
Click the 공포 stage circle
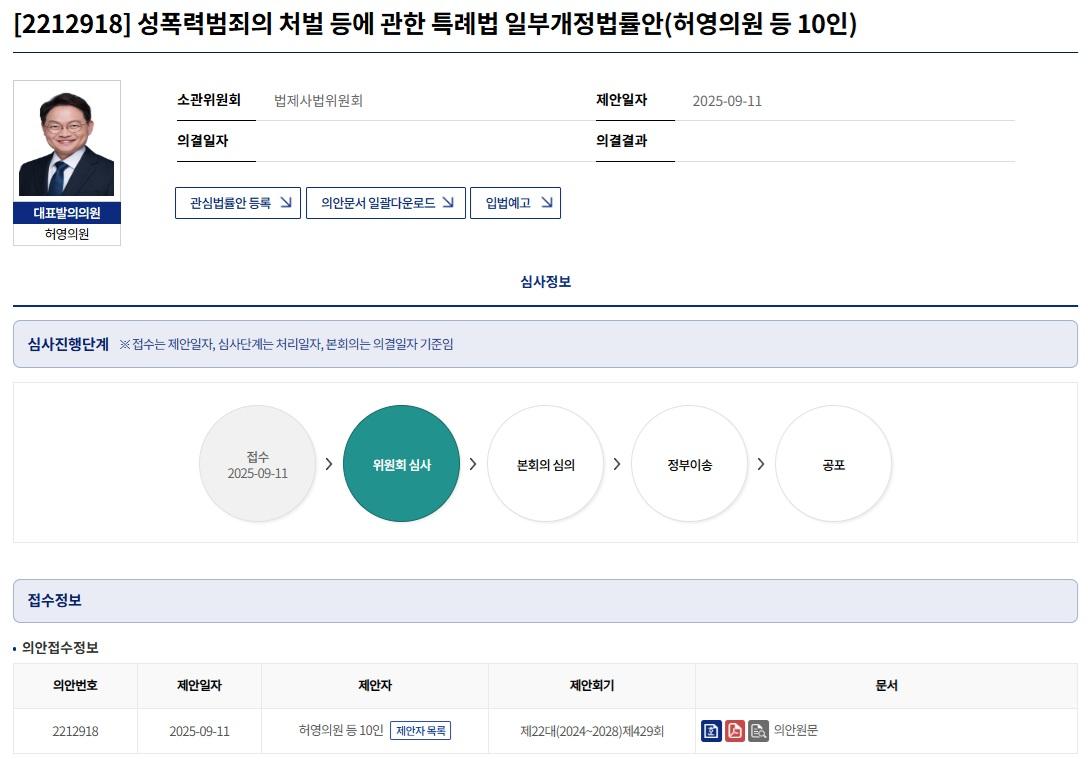point(833,463)
